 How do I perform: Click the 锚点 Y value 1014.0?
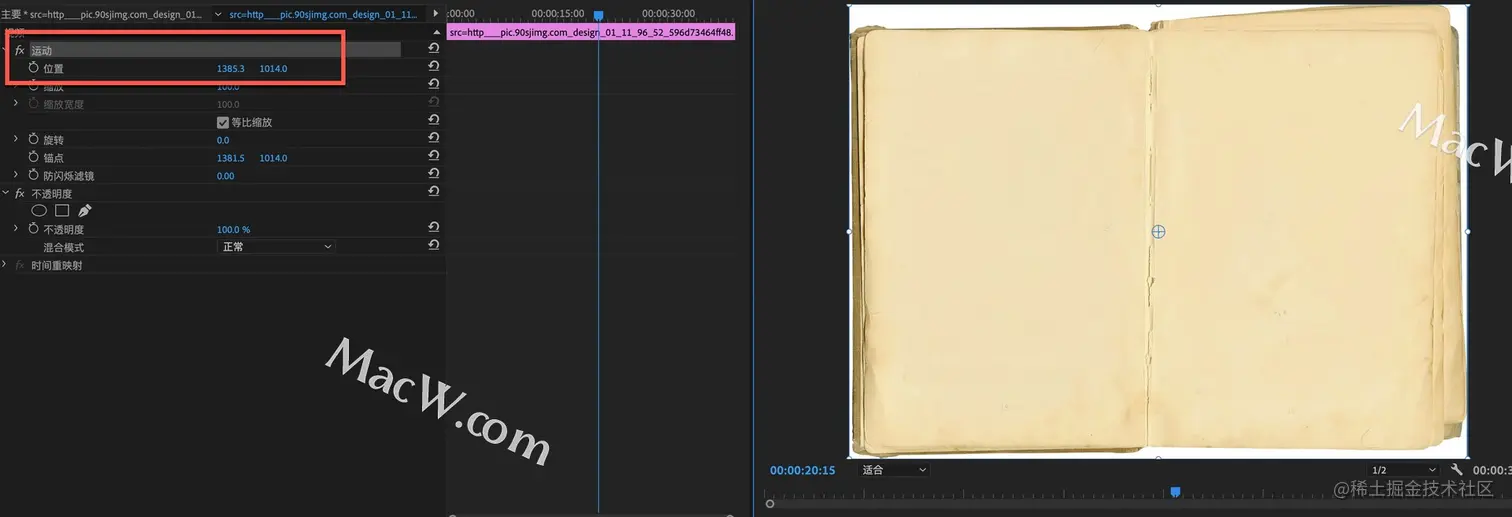coord(273,158)
